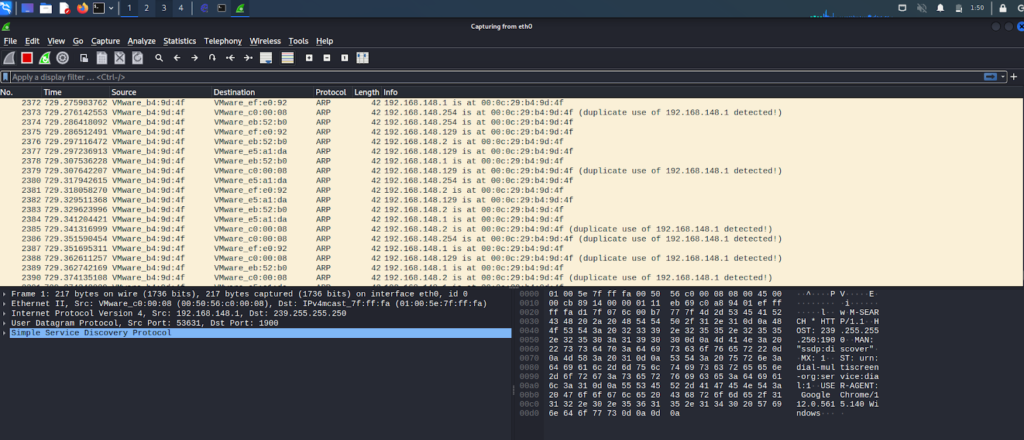Viewport: 1024px width, 440px height.
Task: Toggle packet list colorization
Action: coord(287,58)
